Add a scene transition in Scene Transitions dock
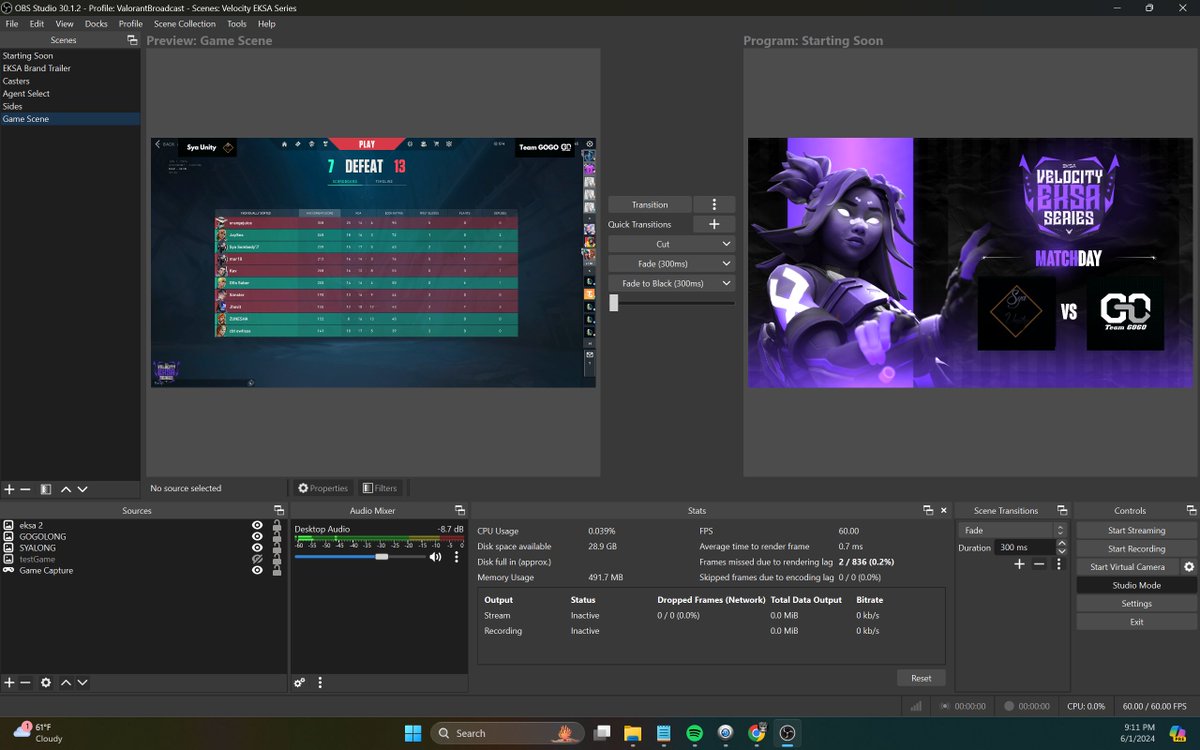 (x=1019, y=565)
